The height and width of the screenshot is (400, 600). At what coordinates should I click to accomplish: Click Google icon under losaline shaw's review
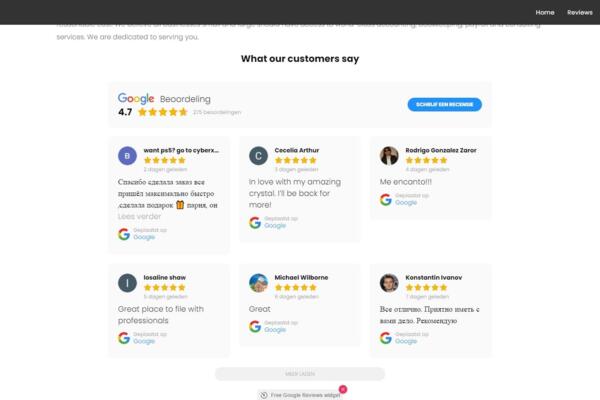[124, 338]
